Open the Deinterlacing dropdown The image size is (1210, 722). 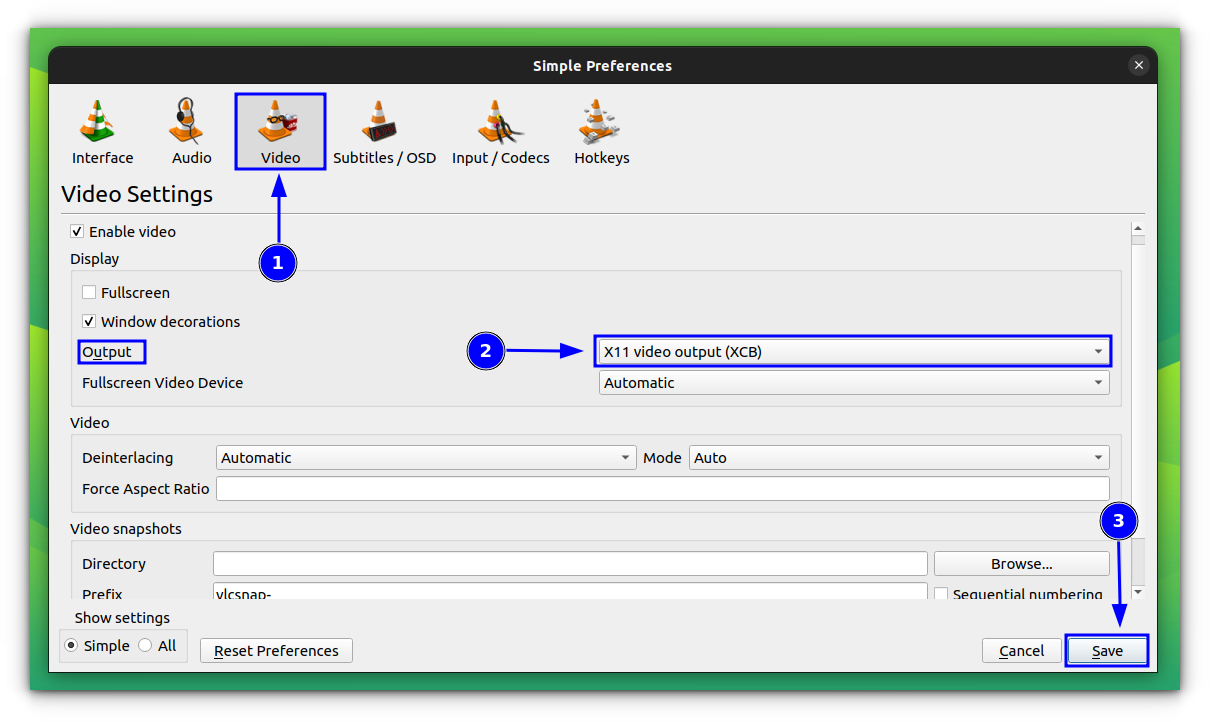click(x=425, y=457)
